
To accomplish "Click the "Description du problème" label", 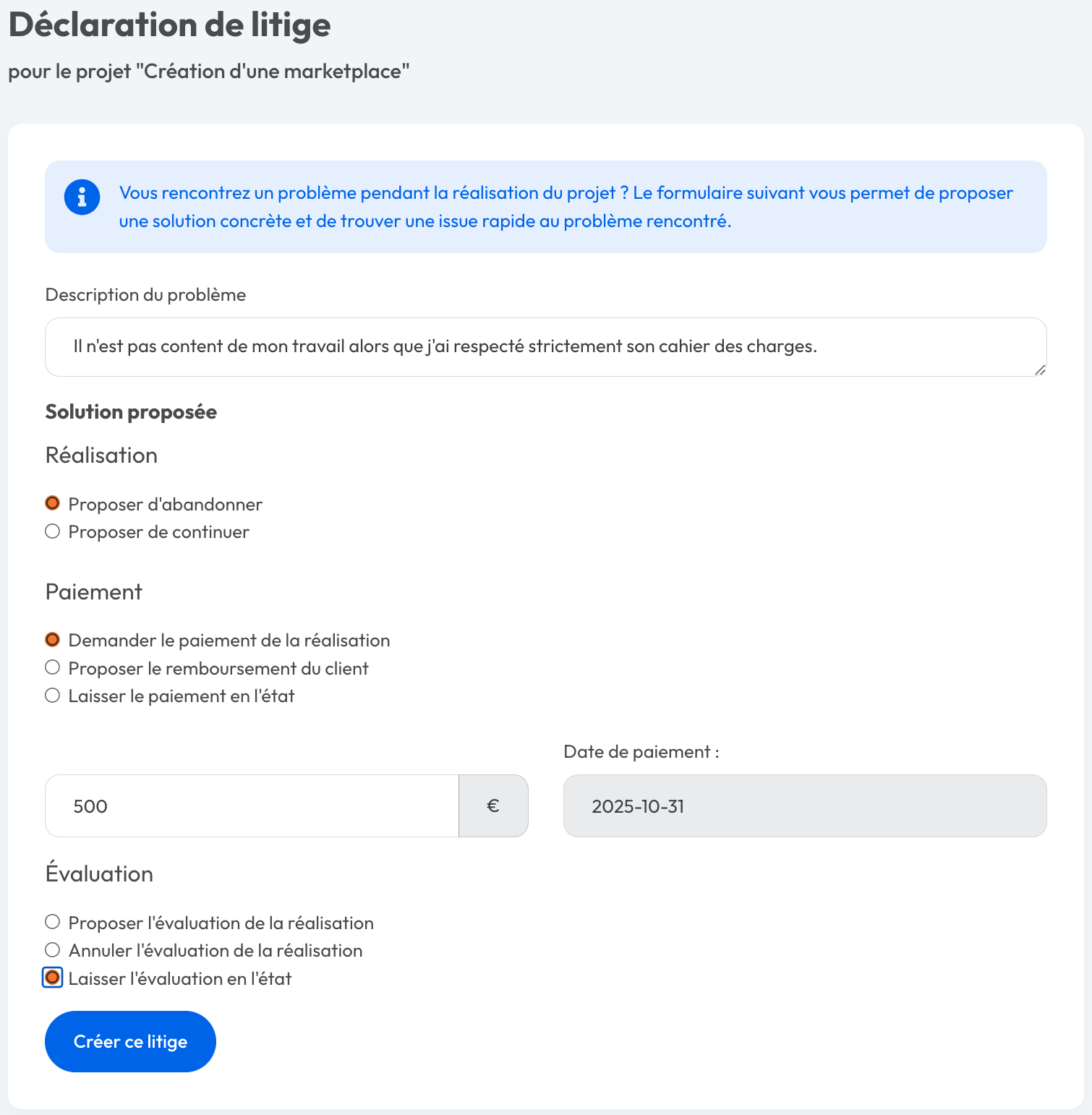I will [x=145, y=295].
